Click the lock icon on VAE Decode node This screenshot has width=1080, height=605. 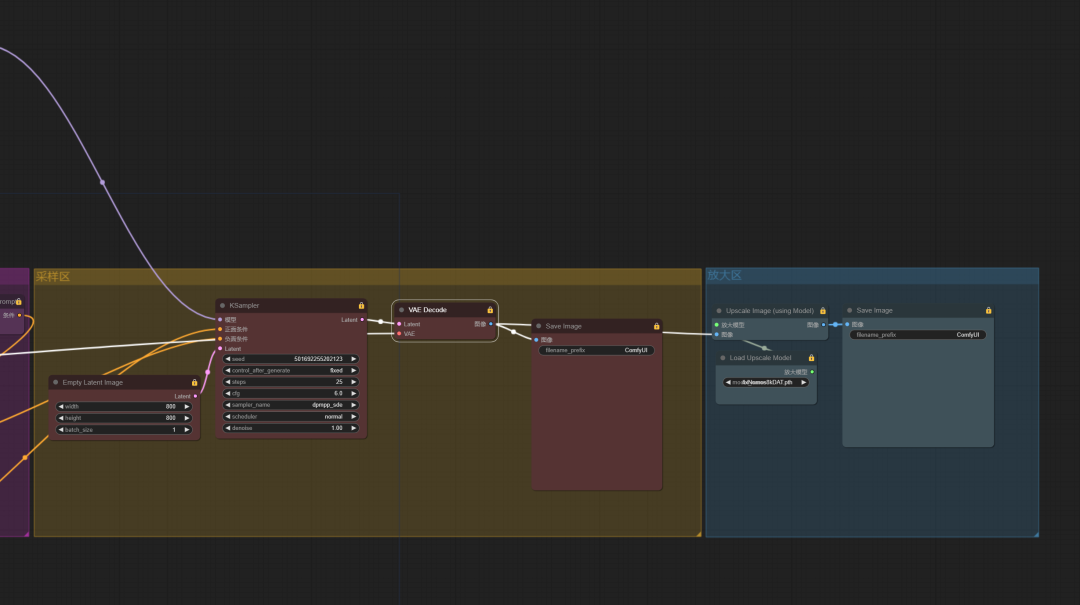tap(490, 310)
